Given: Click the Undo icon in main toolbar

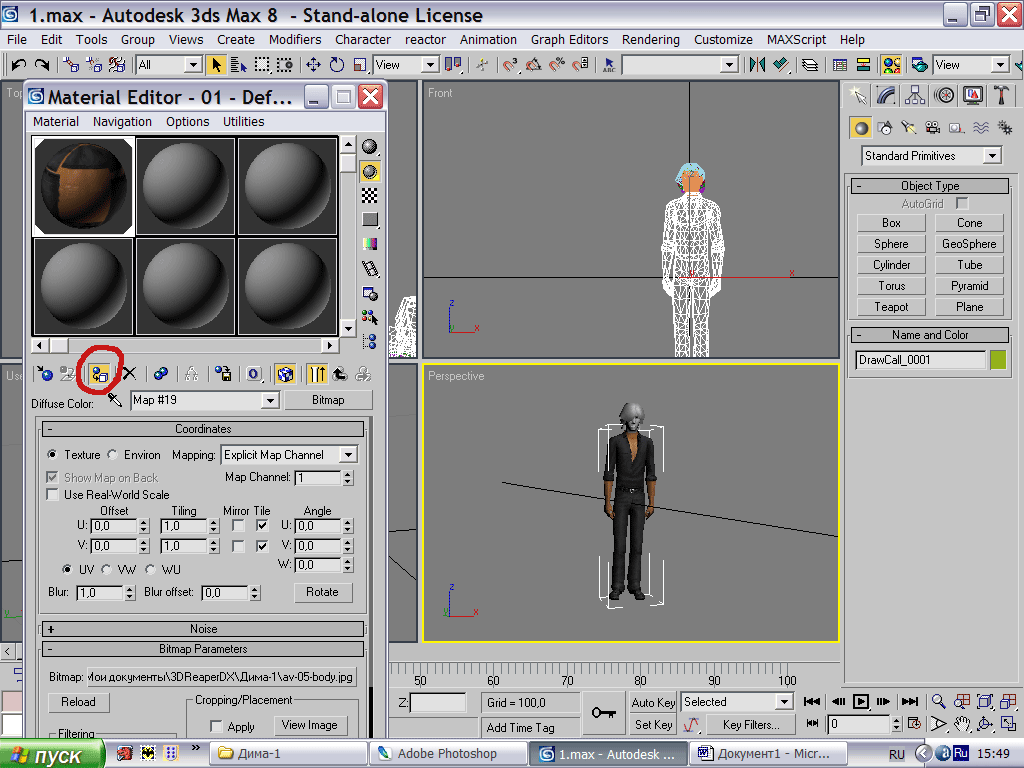Looking at the screenshot, I should click(18, 65).
